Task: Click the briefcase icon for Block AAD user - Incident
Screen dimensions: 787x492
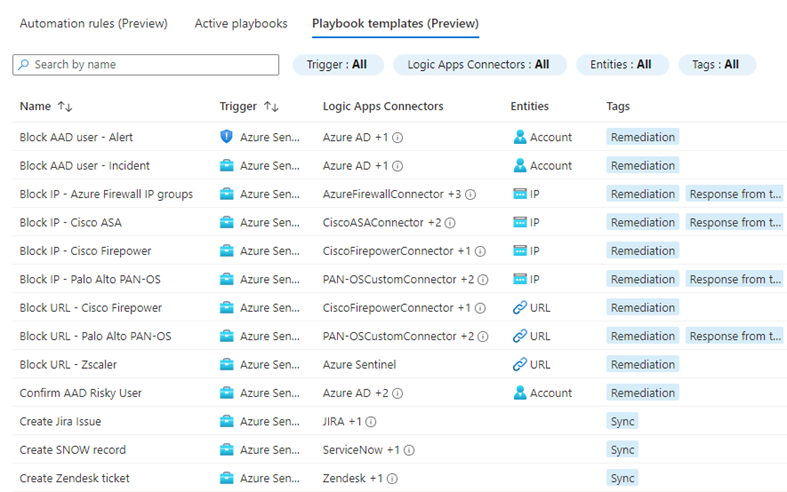Action: (227, 166)
